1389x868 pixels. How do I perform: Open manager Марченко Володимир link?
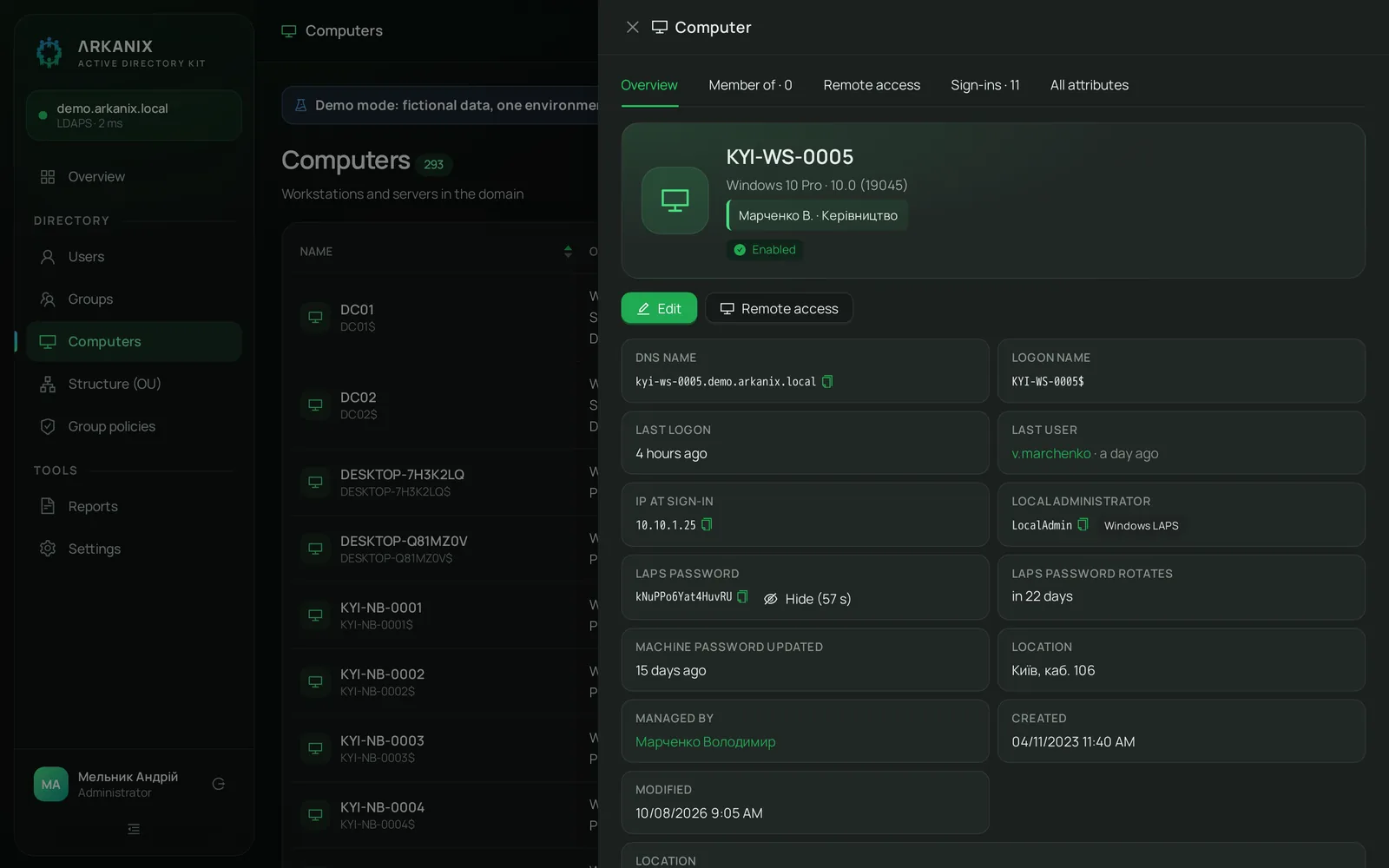pos(705,741)
